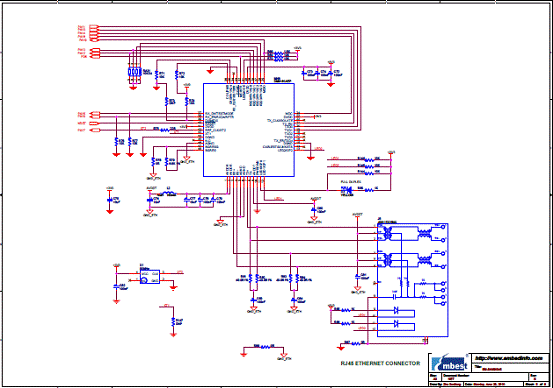Screen dimensions: 553x388
Task: Click the Document Number field in title block
Action: pos(485,377)
